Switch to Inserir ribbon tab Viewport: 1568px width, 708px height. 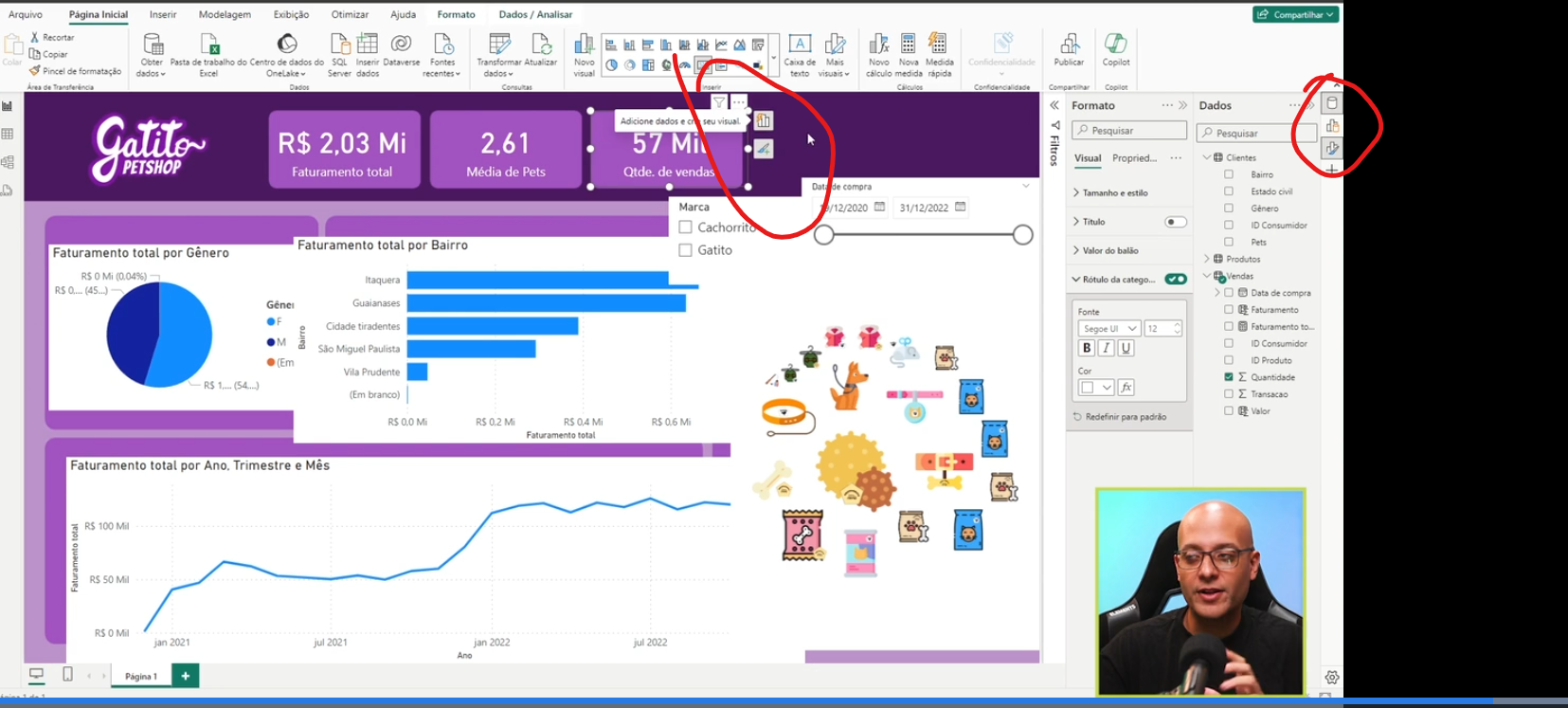point(163,14)
